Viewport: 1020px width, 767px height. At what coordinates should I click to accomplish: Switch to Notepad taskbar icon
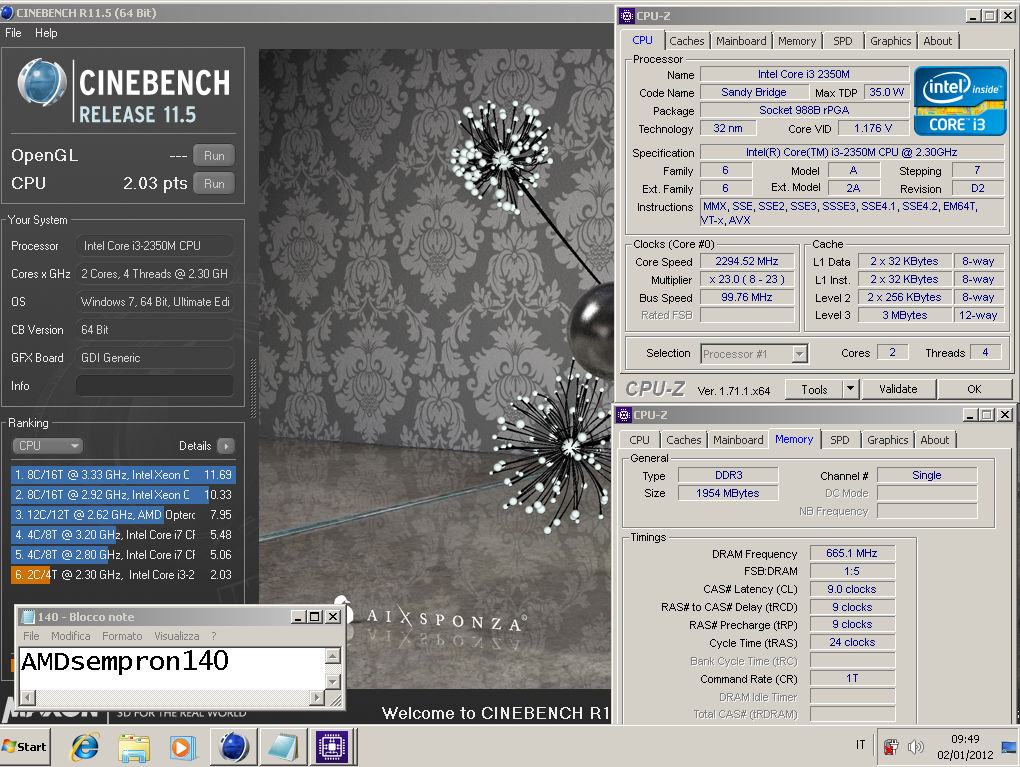283,746
